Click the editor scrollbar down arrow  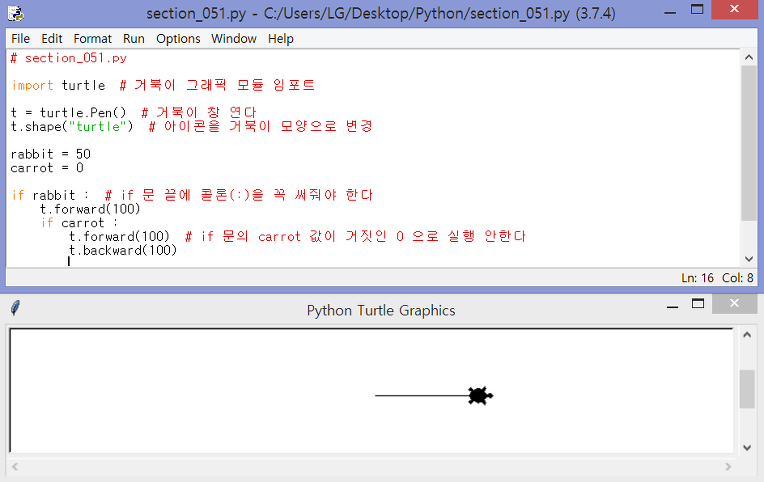pyautogui.click(x=749, y=259)
